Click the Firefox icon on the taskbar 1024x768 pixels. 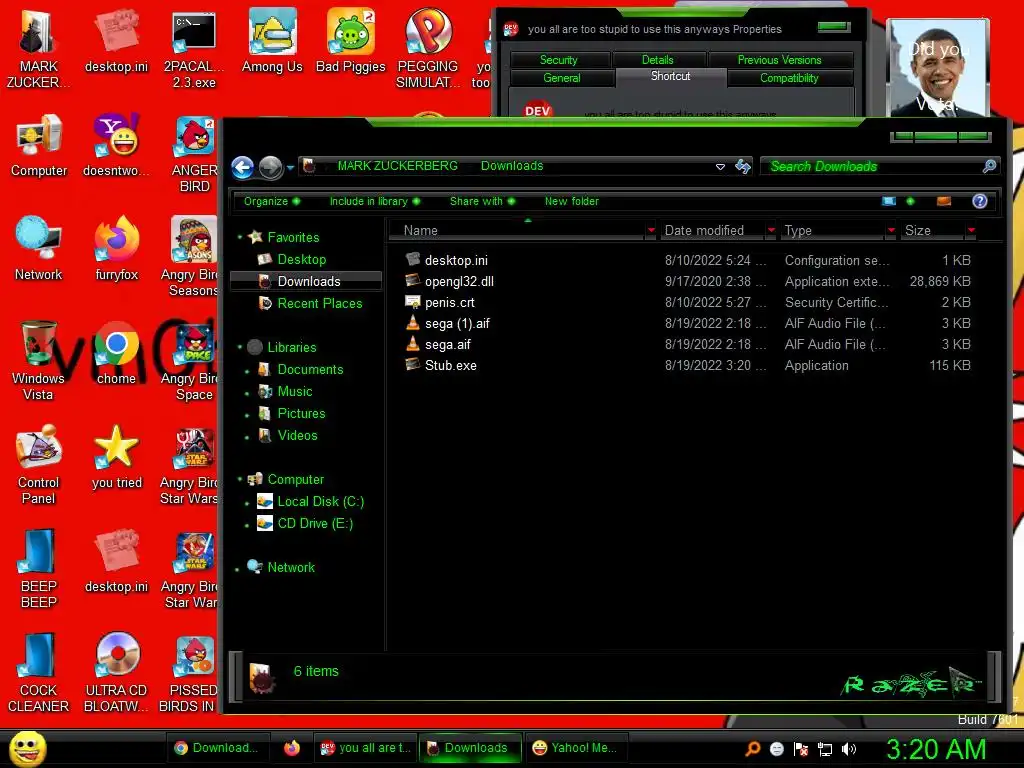[292, 748]
